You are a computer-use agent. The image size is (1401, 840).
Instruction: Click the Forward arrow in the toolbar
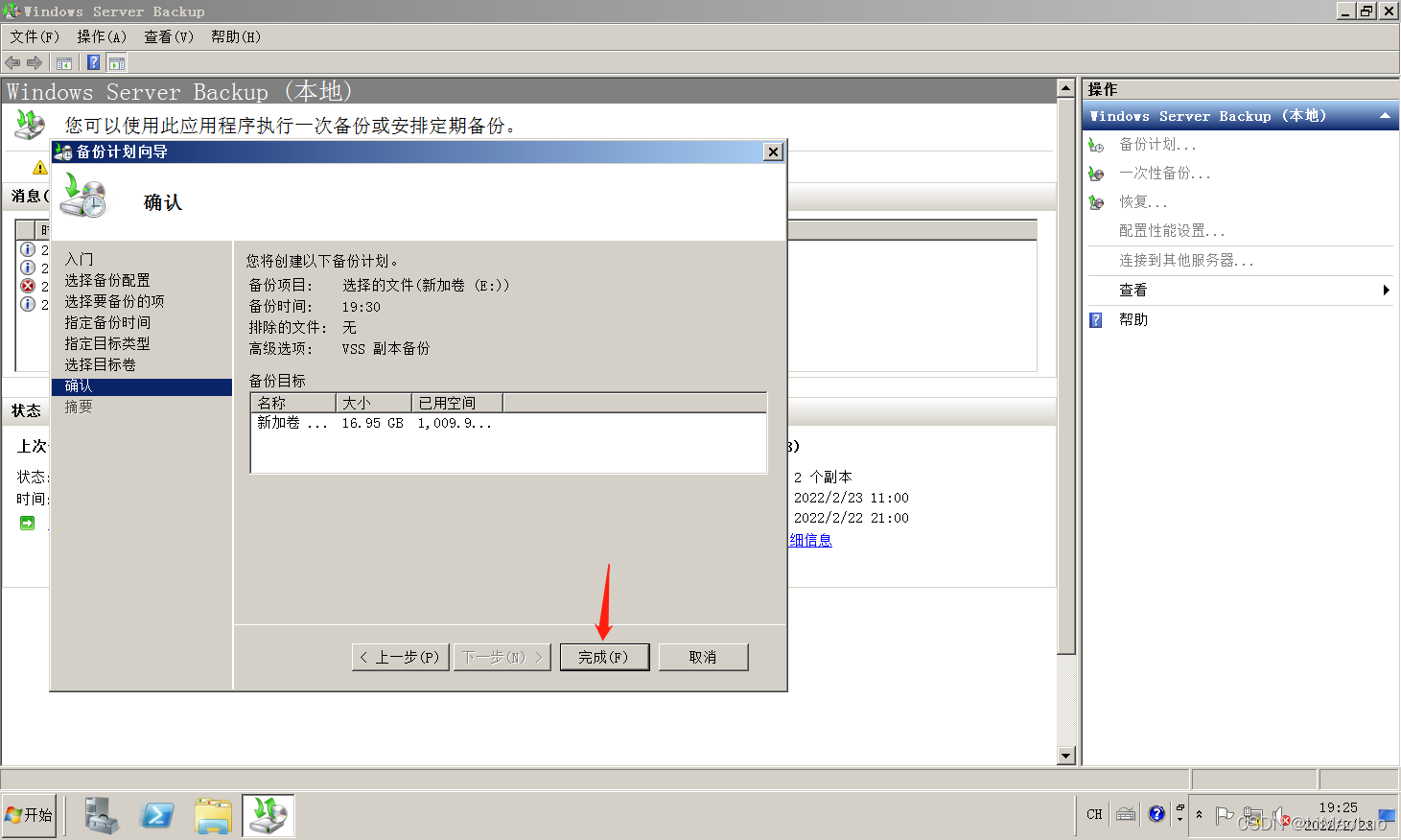click(35, 63)
